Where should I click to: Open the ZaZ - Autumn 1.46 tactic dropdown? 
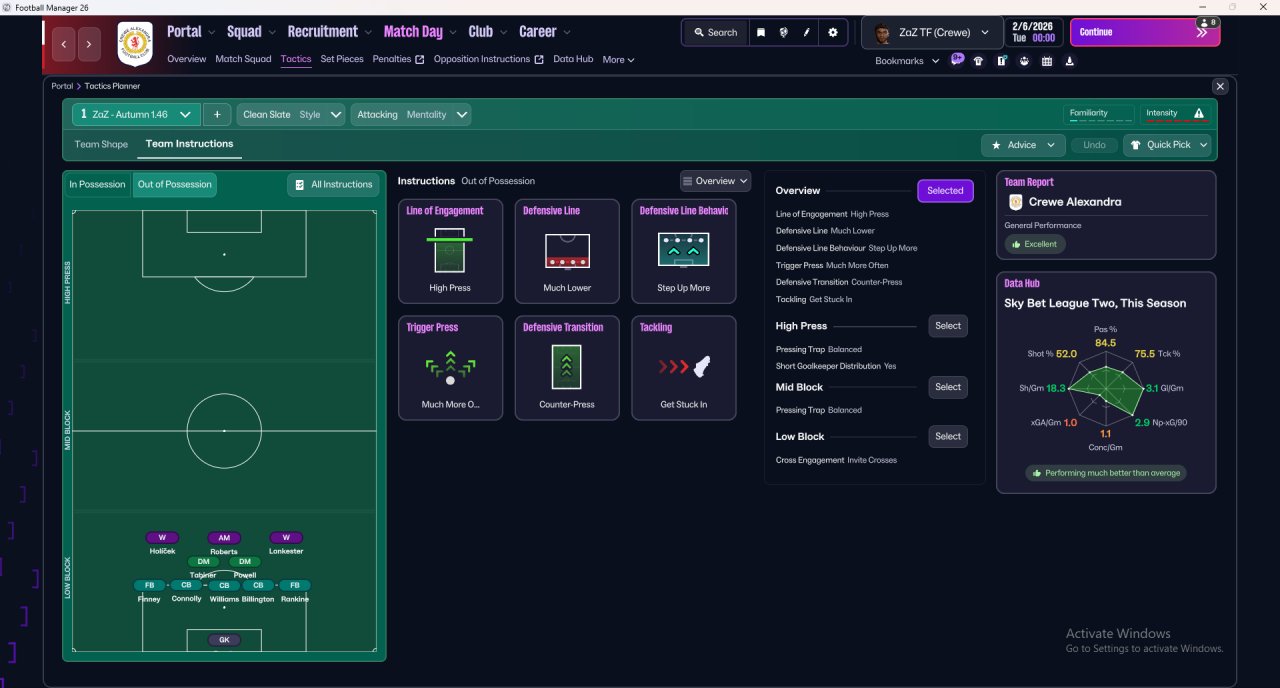click(x=136, y=114)
